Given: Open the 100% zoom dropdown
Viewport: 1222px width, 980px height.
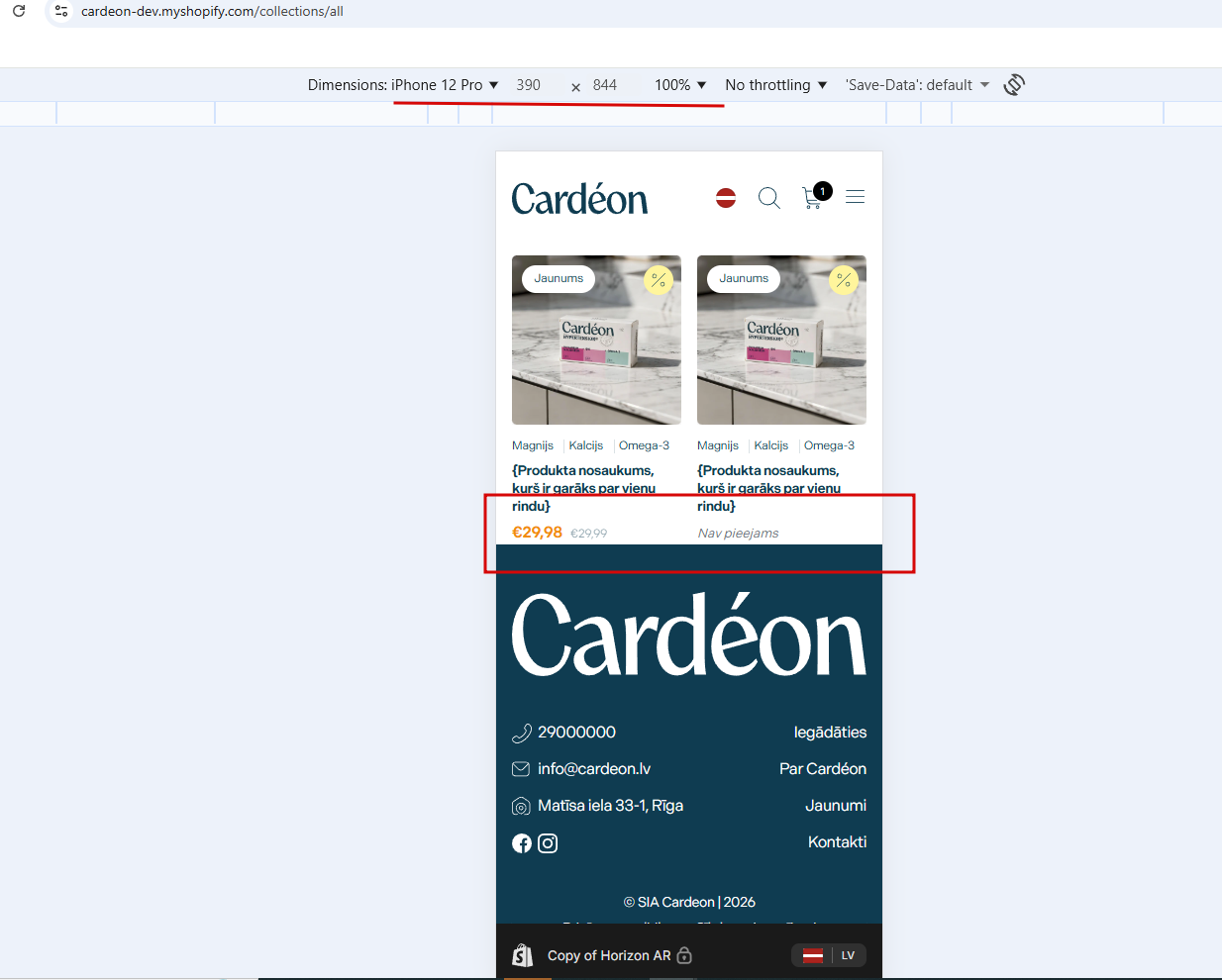Looking at the screenshot, I should [680, 85].
